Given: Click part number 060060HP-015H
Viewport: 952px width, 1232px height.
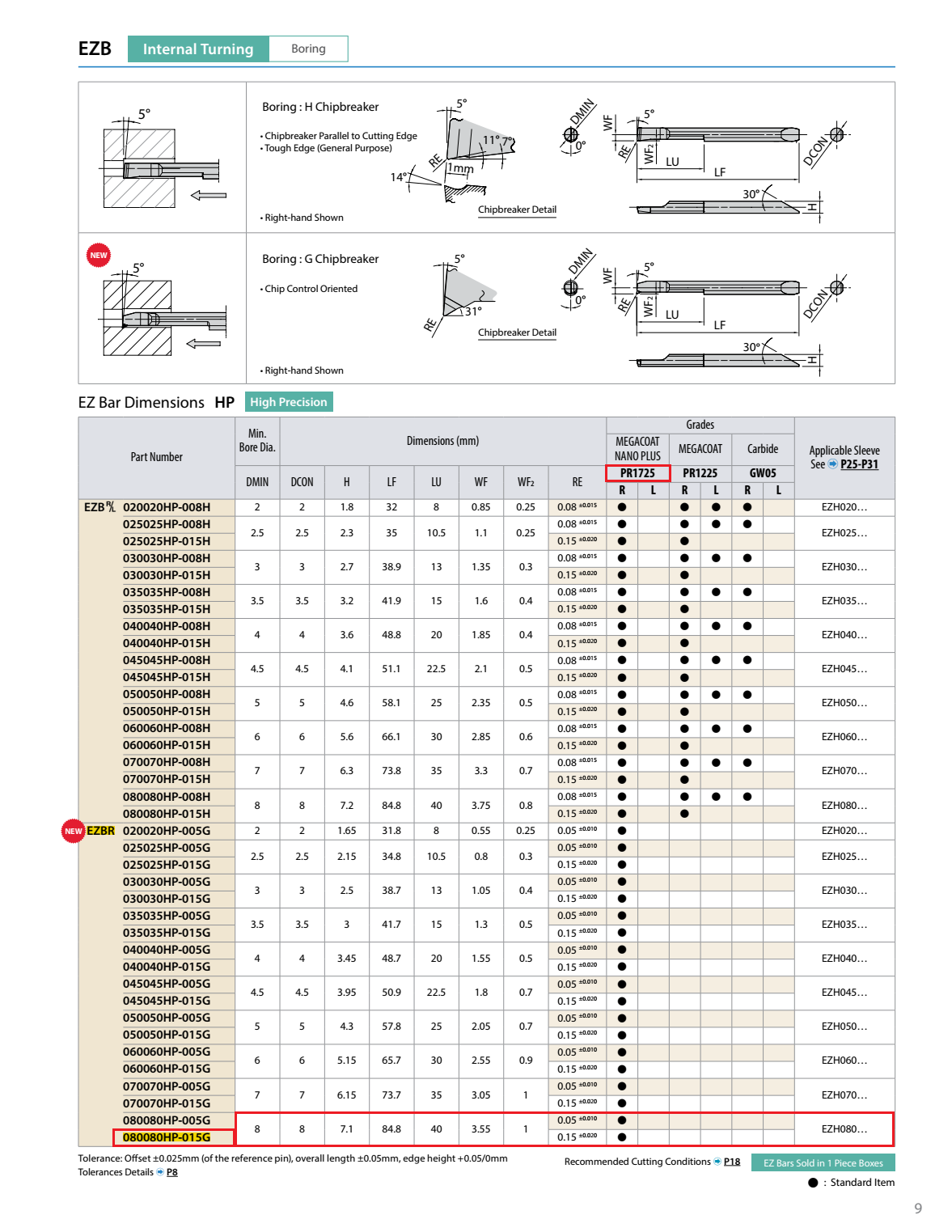Looking at the screenshot, I should [167, 745].
